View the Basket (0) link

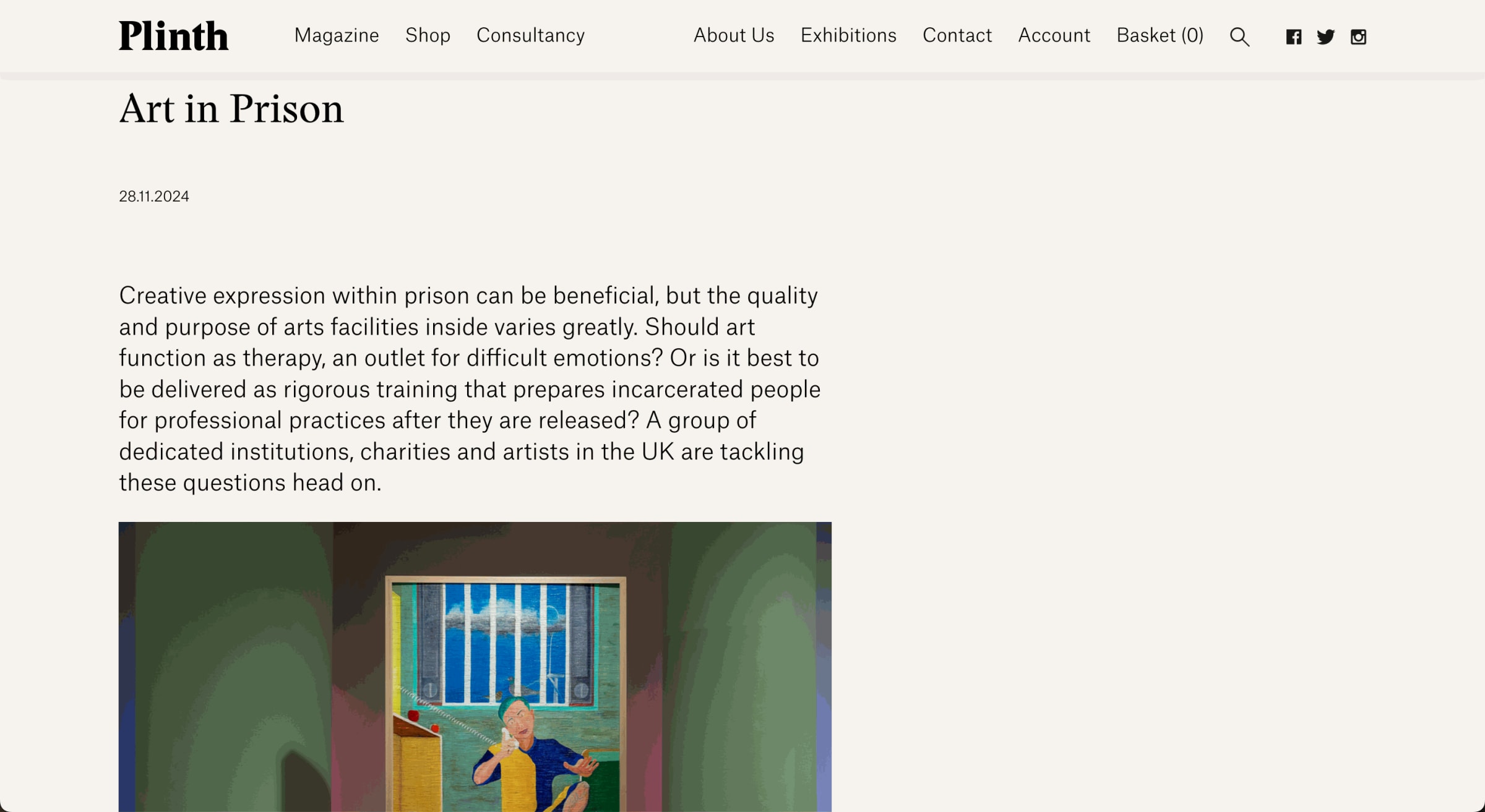coord(1160,36)
